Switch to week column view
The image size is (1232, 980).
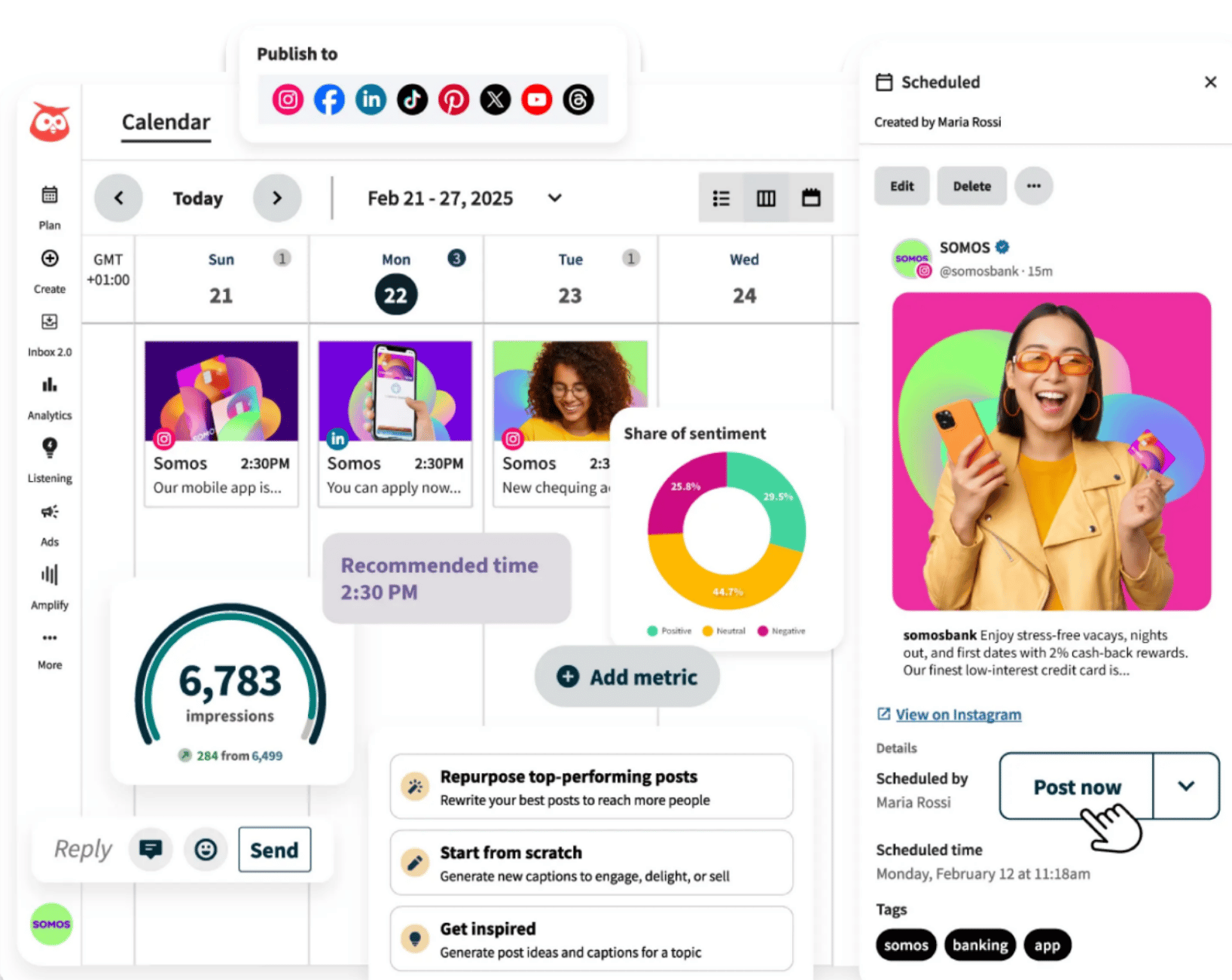pyautogui.click(x=766, y=198)
